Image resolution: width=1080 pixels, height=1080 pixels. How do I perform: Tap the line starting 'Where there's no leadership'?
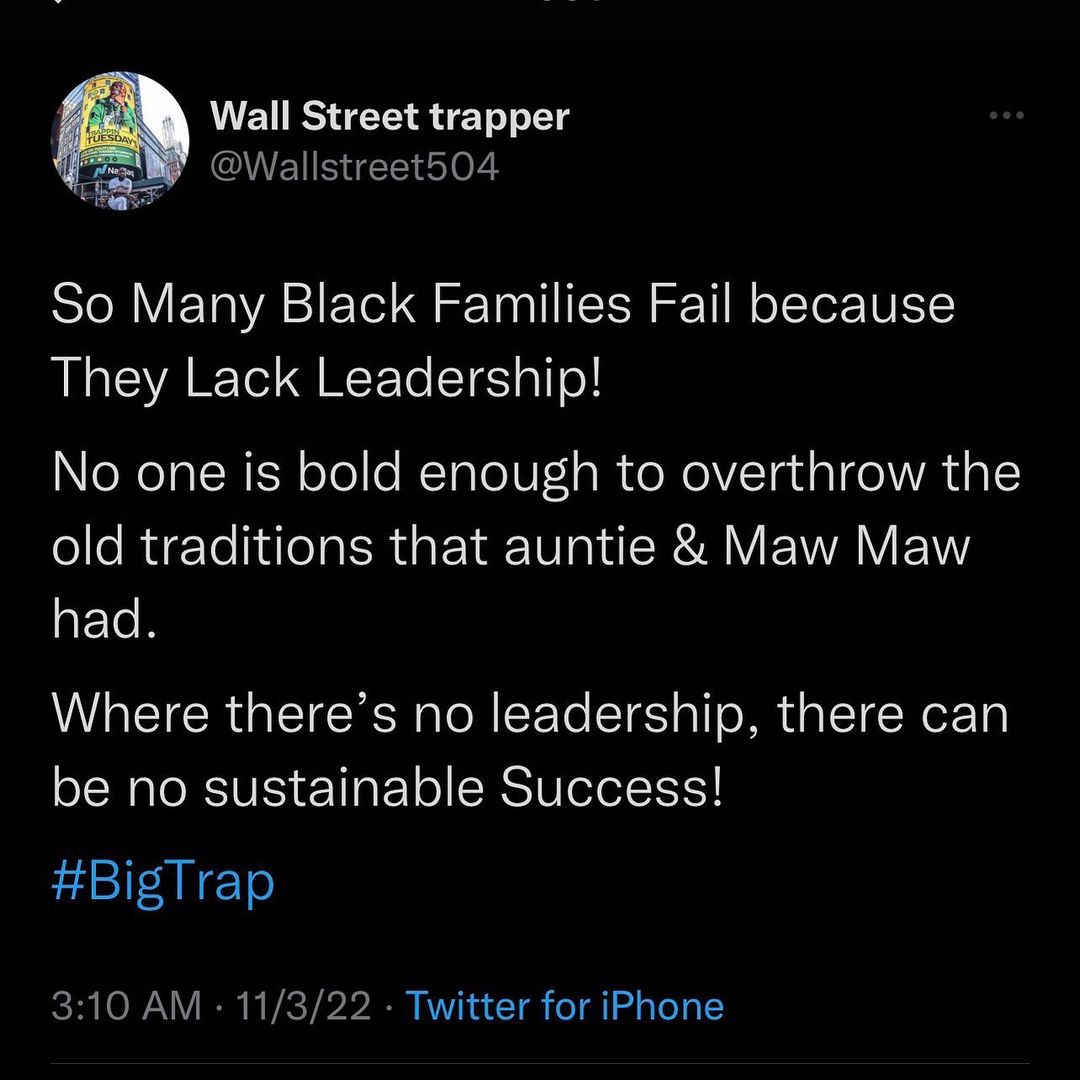click(x=530, y=715)
